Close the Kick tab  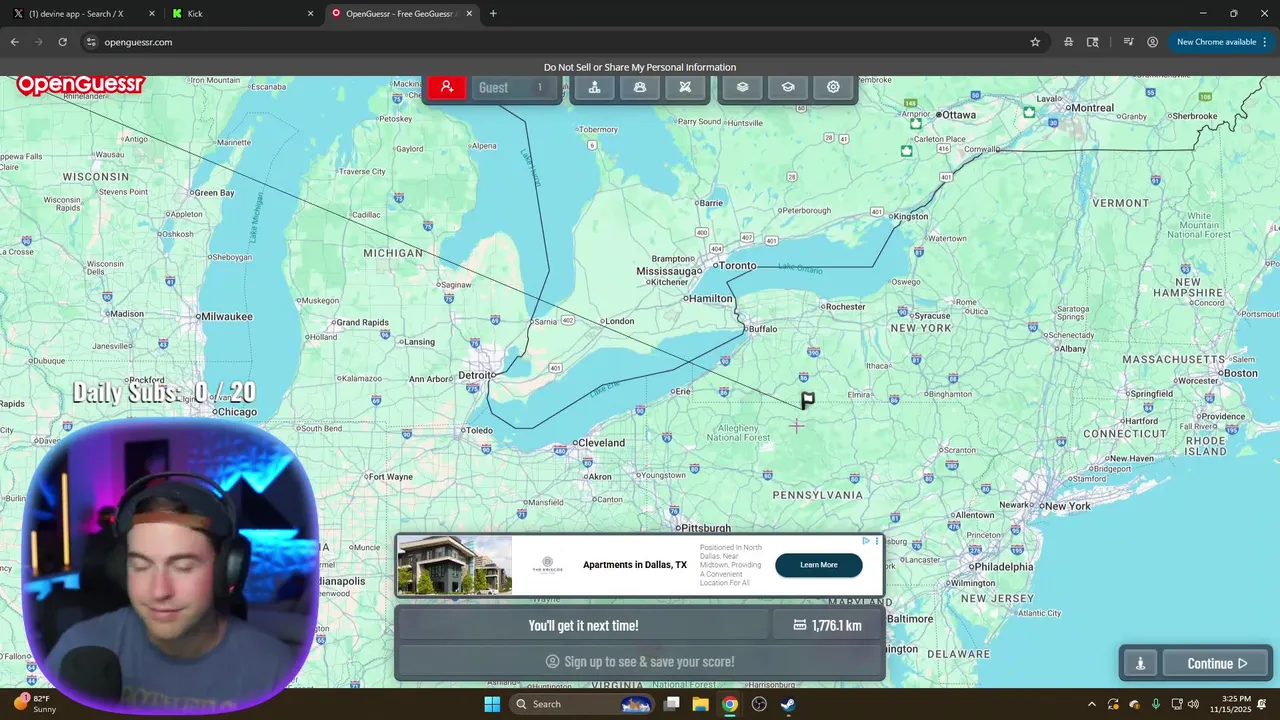[310, 14]
